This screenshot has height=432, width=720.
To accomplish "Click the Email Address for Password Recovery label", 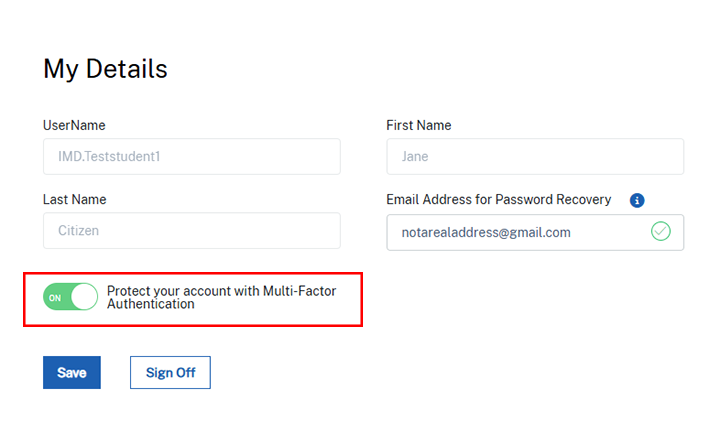I will [x=498, y=200].
